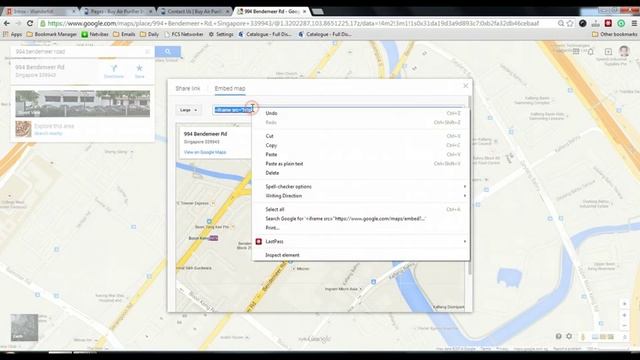The height and width of the screenshot is (360, 640).
Task: Clear the Maps search box text
Action: point(147,51)
